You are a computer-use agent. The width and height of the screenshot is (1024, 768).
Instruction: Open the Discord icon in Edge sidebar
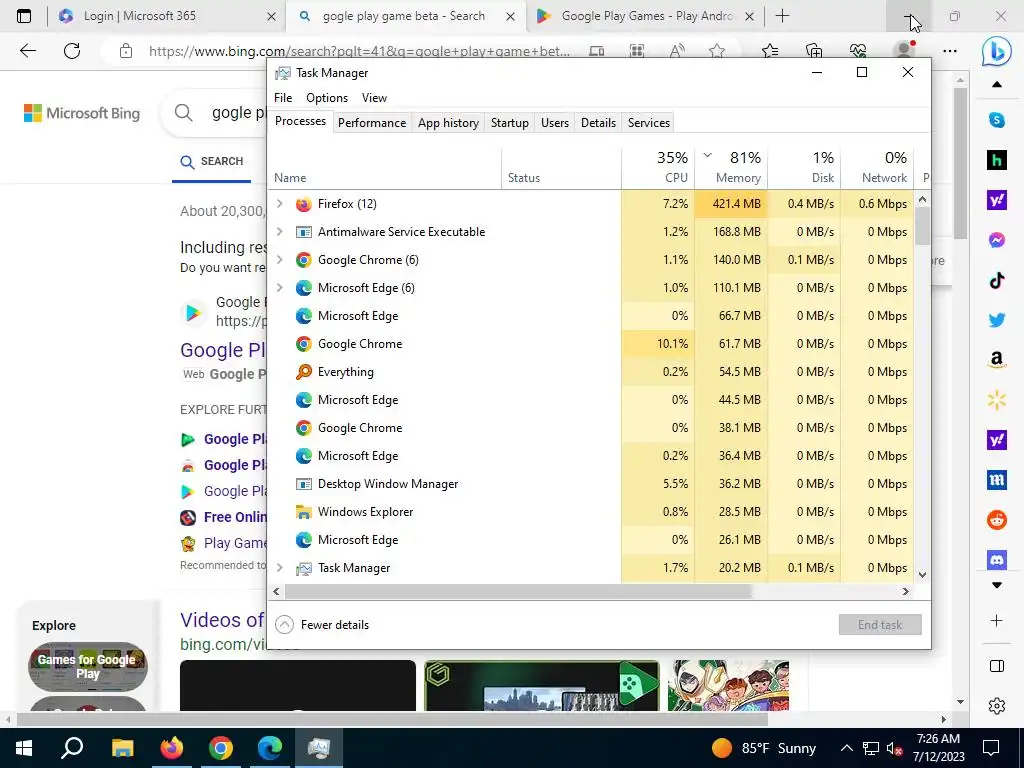997,560
